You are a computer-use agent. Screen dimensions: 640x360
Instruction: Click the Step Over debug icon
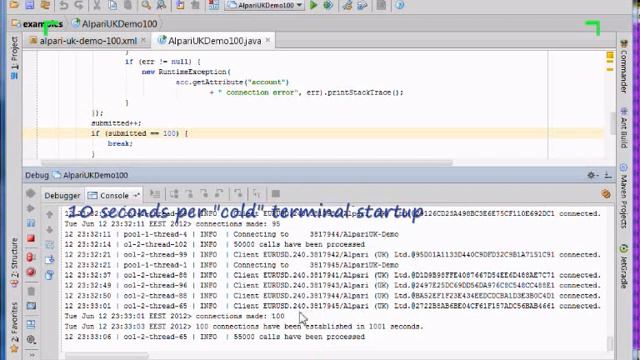click(174, 194)
